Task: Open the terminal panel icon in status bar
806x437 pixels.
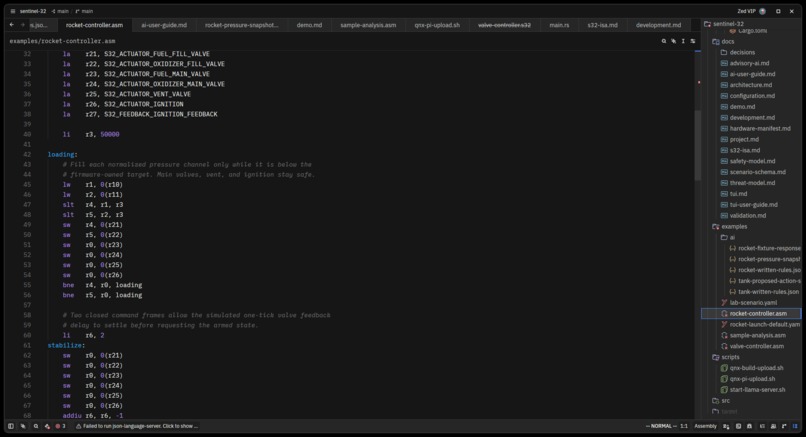Action: (x=738, y=426)
